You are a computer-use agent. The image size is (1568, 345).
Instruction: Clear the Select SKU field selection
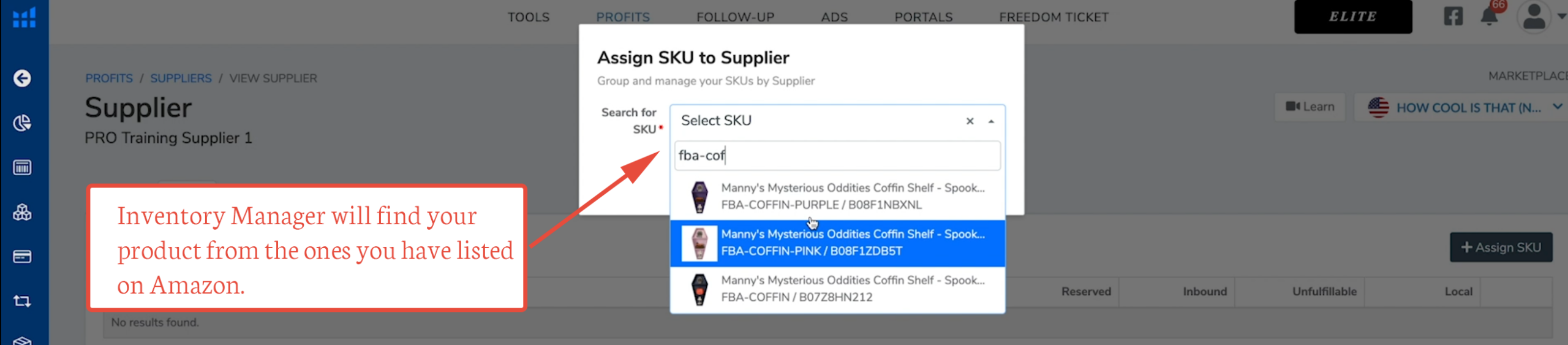[x=970, y=121]
